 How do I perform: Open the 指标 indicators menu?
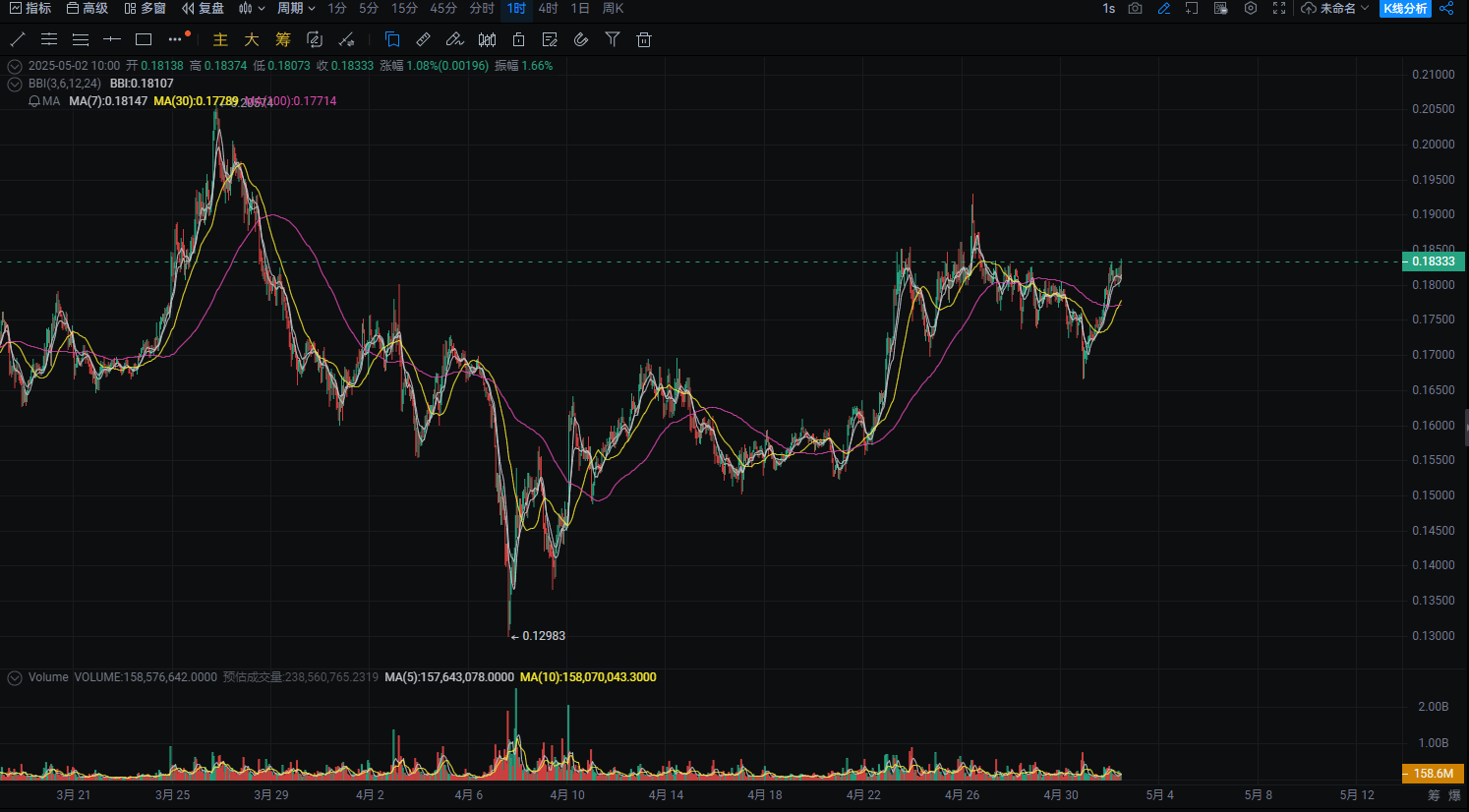(29, 8)
